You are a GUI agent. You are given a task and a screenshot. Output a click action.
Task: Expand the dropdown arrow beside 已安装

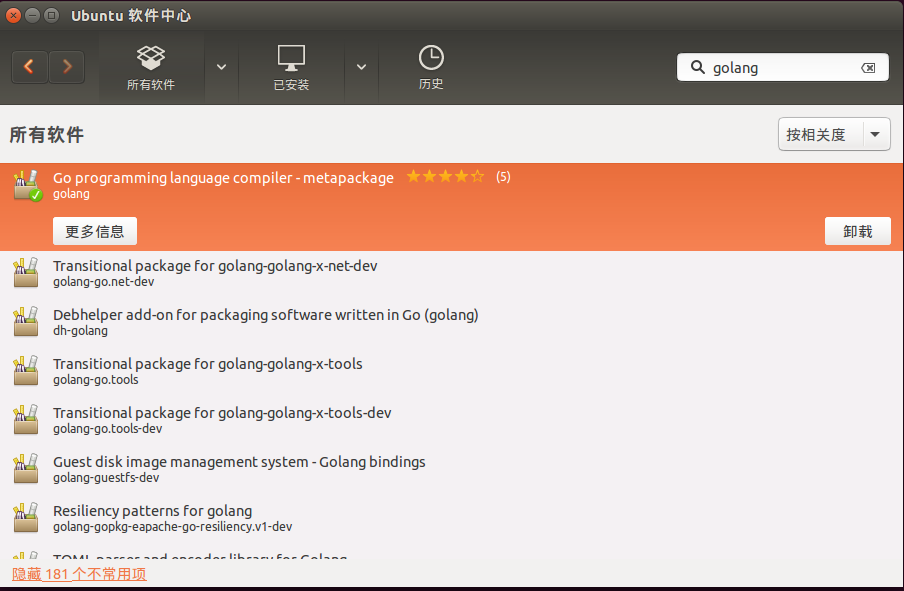[x=361, y=67]
